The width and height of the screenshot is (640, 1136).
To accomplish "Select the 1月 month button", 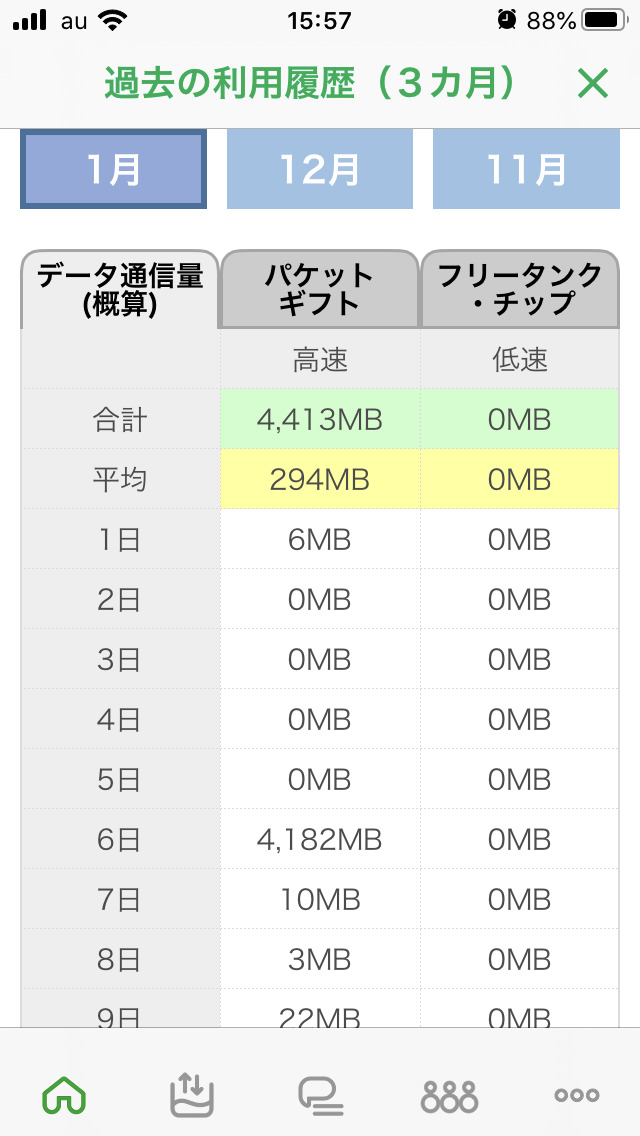I will click(113, 170).
